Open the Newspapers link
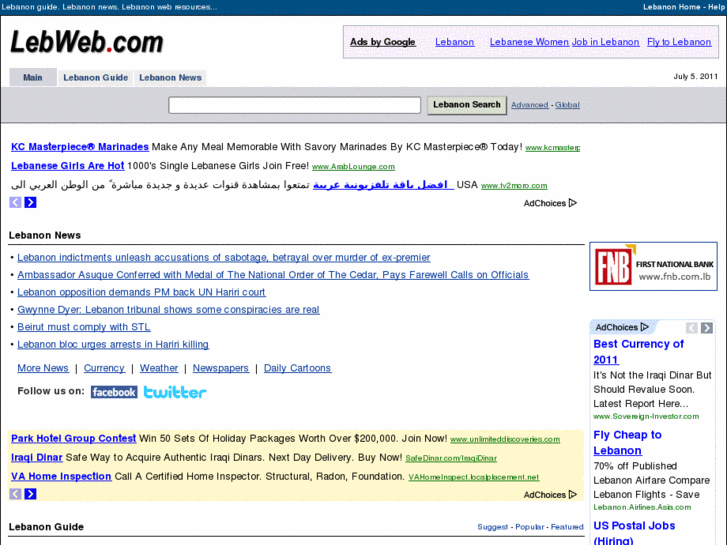 tap(221, 368)
